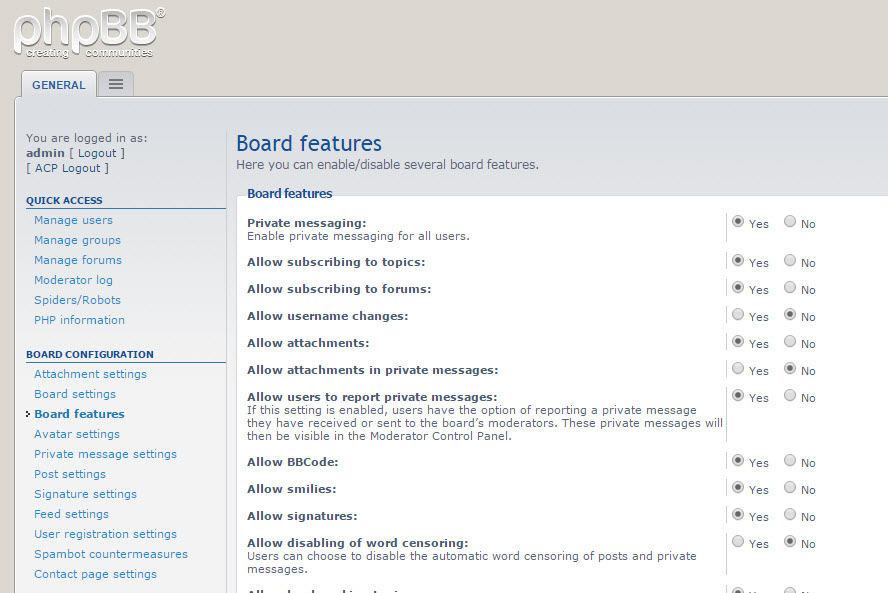Open Manage users link
The height and width of the screenshot is (593, 888).
(x=73, y=220)
